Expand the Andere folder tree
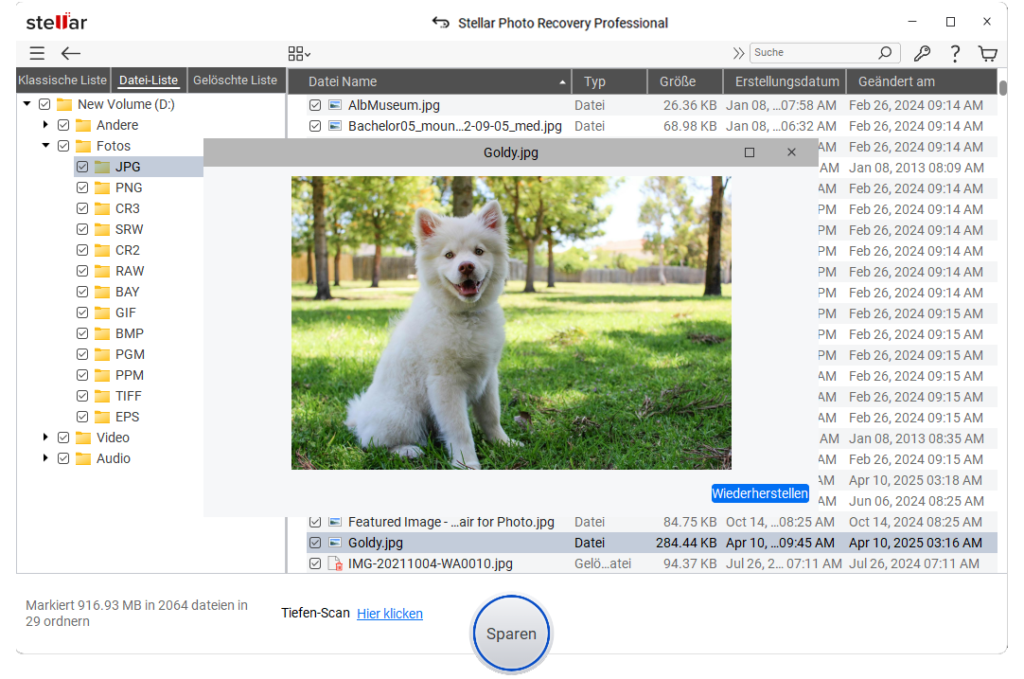Screen dimensions: 1024x679 (45, 124)
